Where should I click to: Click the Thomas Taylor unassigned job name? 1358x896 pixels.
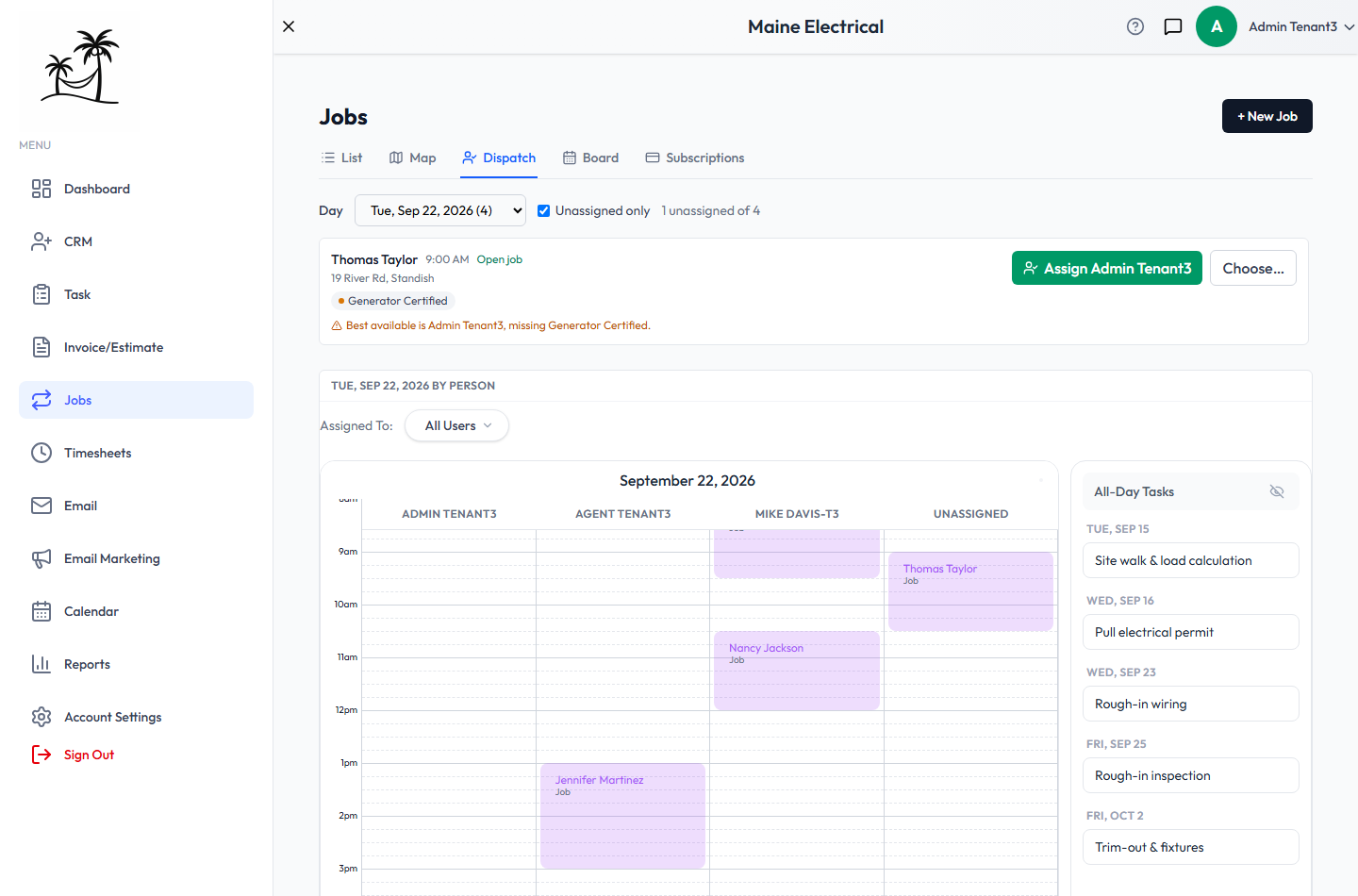(374, 259)
